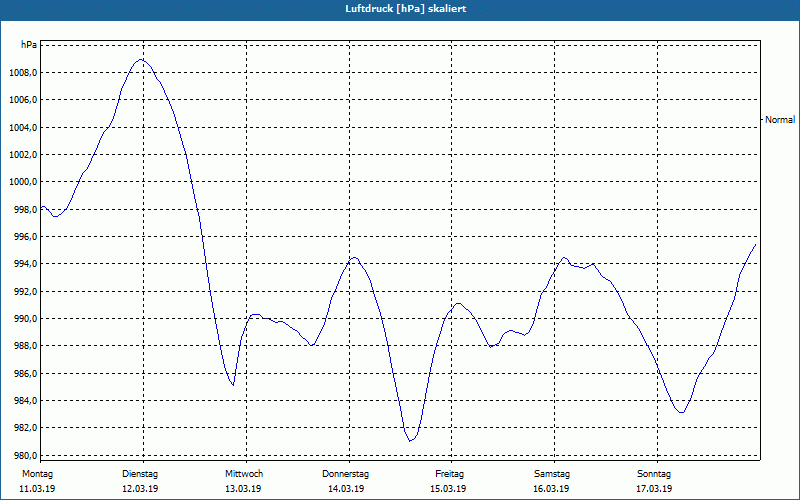Viewport: 800px width, 500px height.
Task: Click the date 11.03.19
Action: [x=37, y=489]
